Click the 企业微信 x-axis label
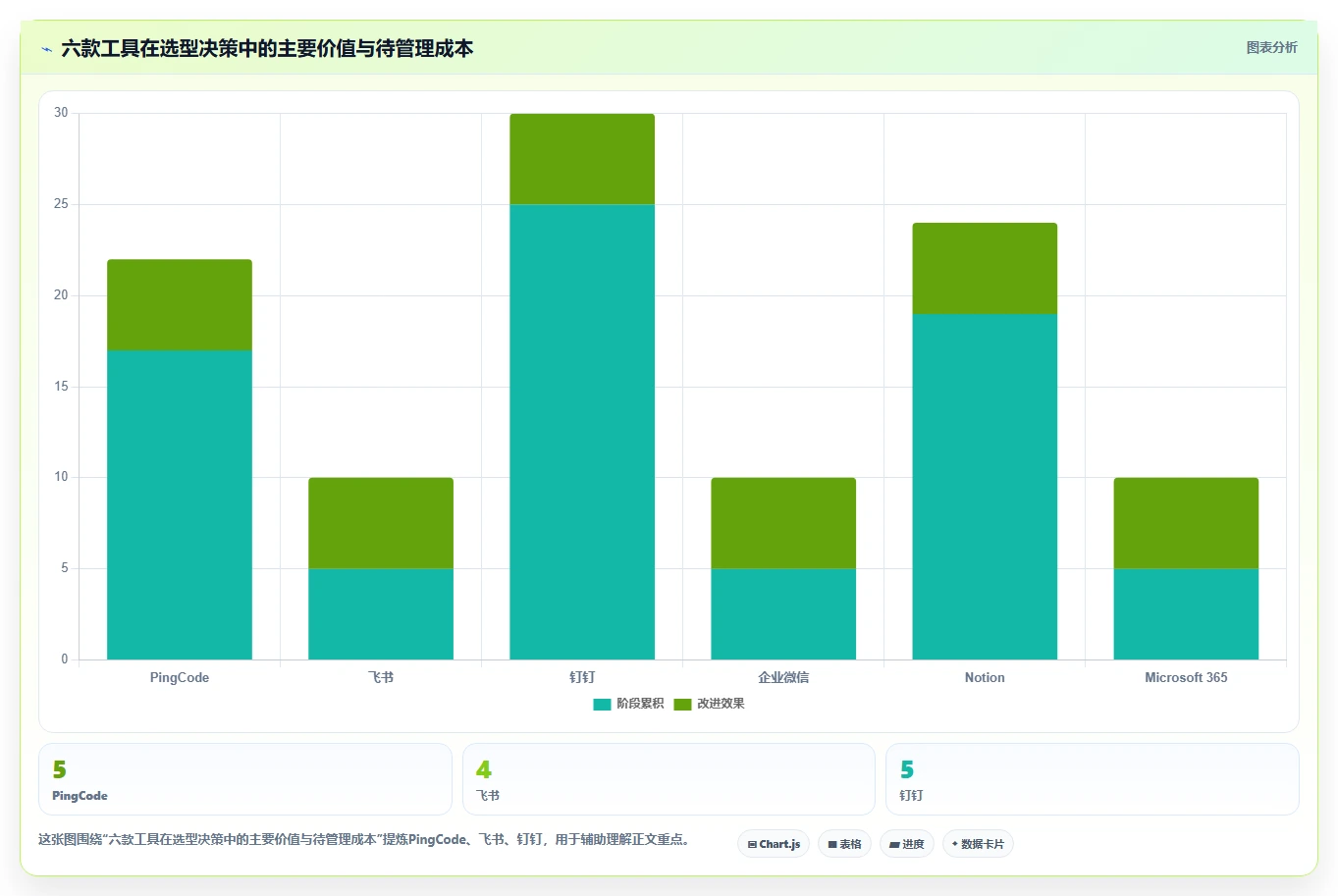The height and width of the screenshot is (896, 1338). pyautogui.click(x=783, y=677)
